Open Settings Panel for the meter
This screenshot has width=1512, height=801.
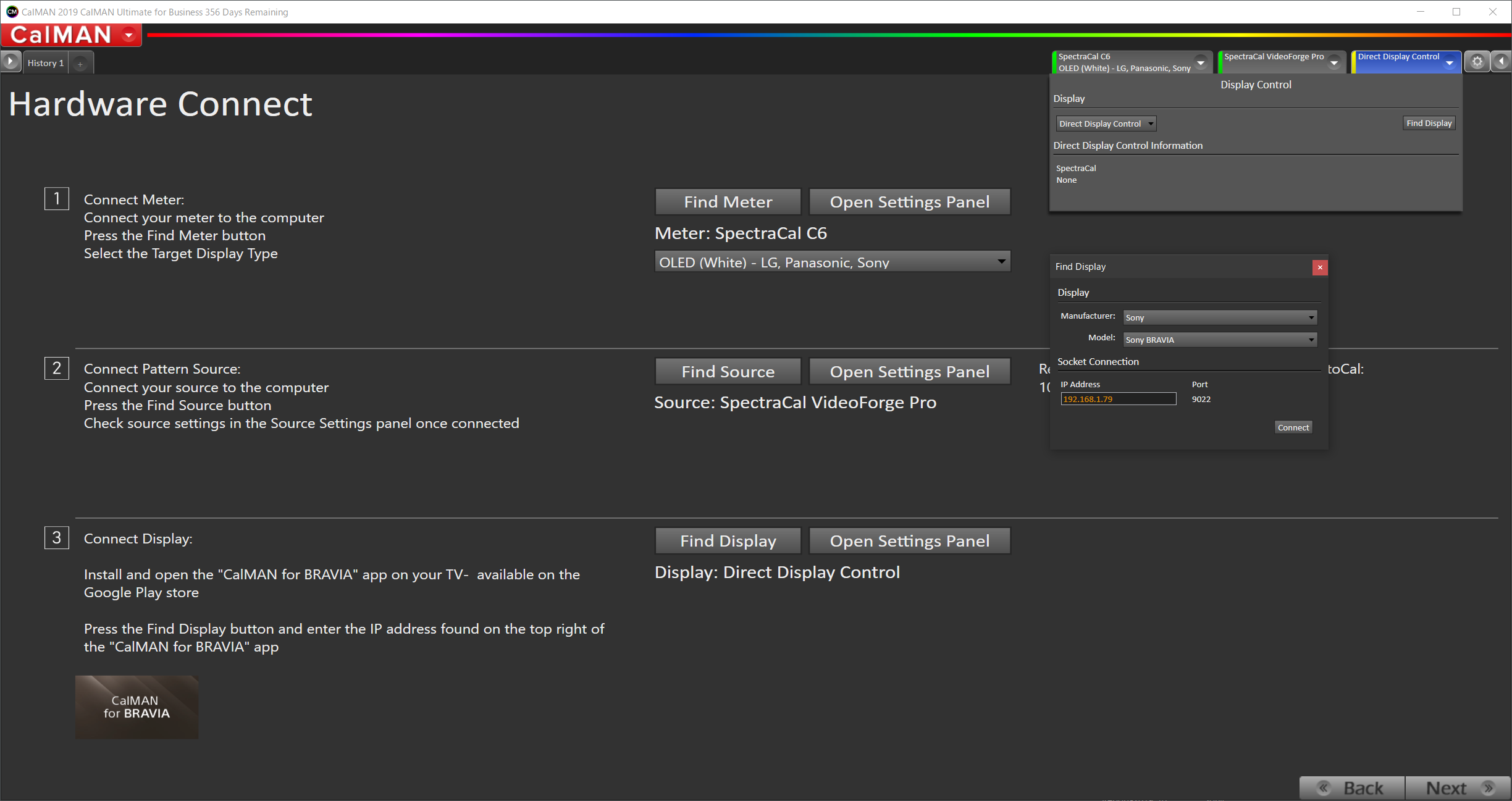(909, 202)
